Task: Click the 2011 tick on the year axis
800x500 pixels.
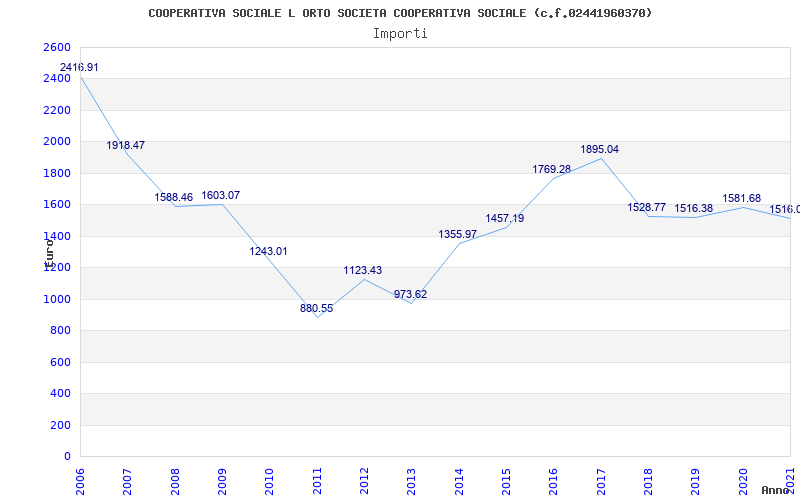Action: [x=317, y=478]
